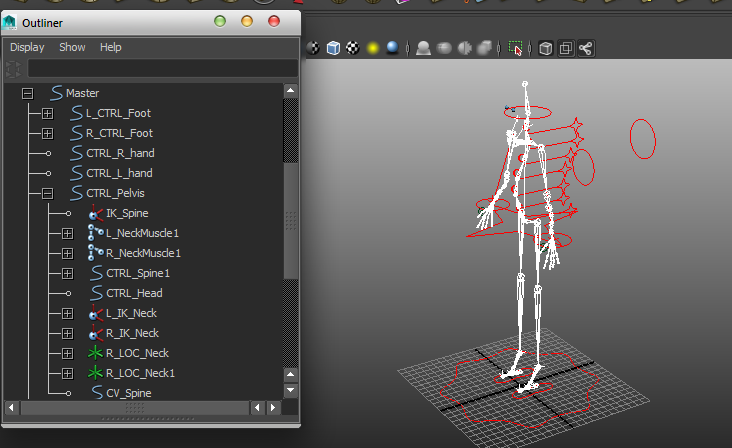Click the IK handle icon beside IK_Spine
Image resolution: width=732 pixels, height=448 pixels.
(x=96, y=213)
